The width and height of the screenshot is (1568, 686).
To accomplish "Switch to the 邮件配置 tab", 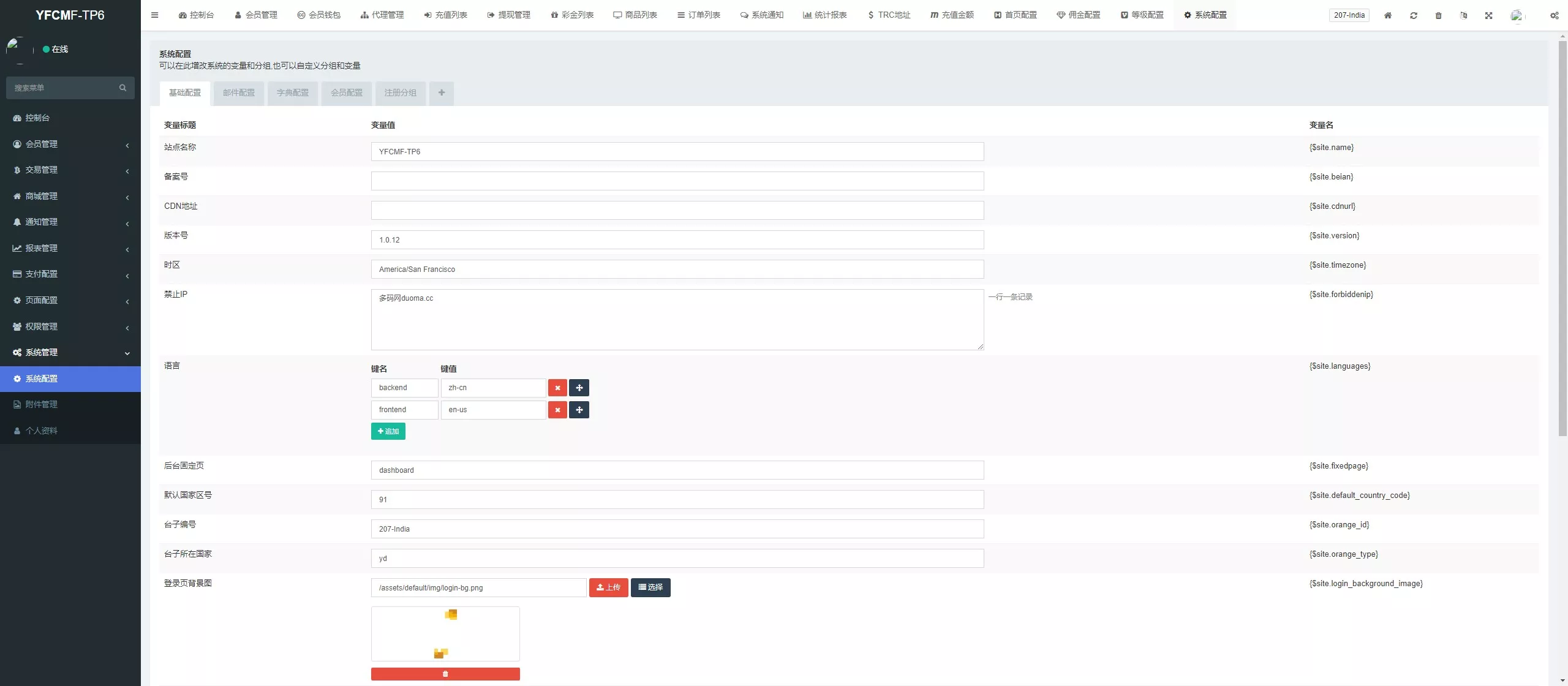I will click(239, 93).
